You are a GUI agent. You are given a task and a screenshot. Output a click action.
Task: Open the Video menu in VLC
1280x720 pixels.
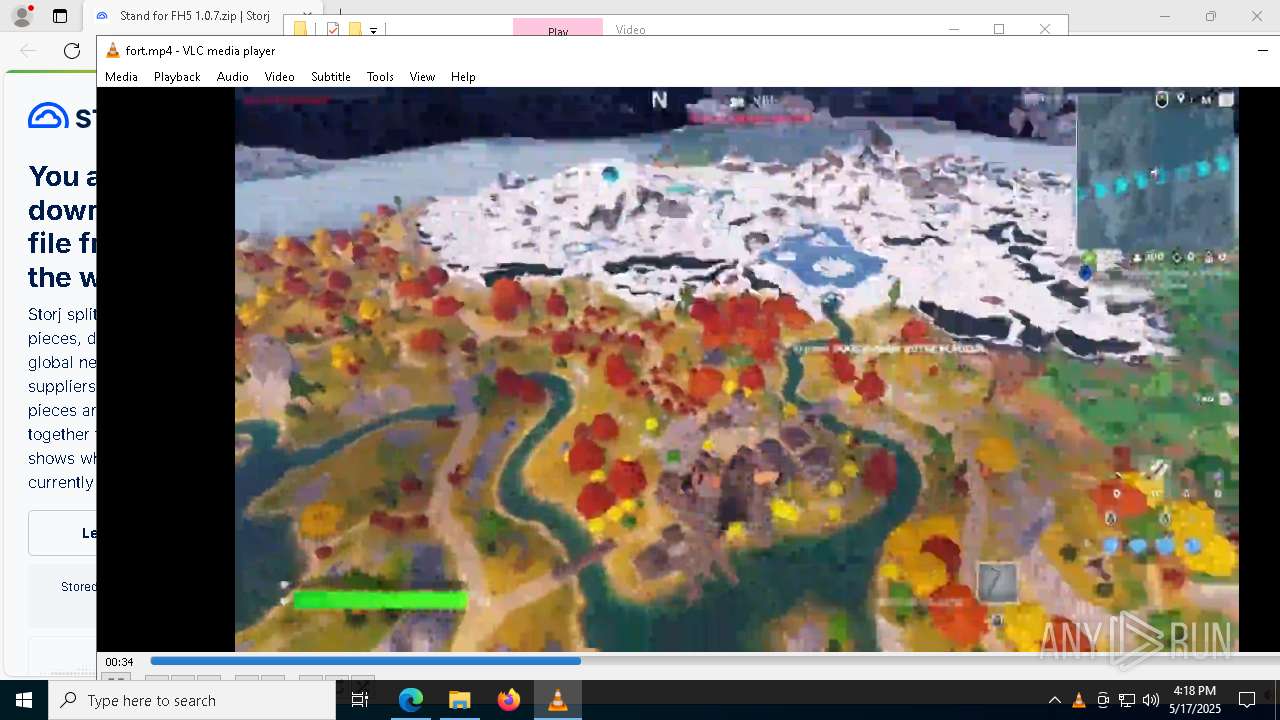pyautogui.click(x=279, y=77)
